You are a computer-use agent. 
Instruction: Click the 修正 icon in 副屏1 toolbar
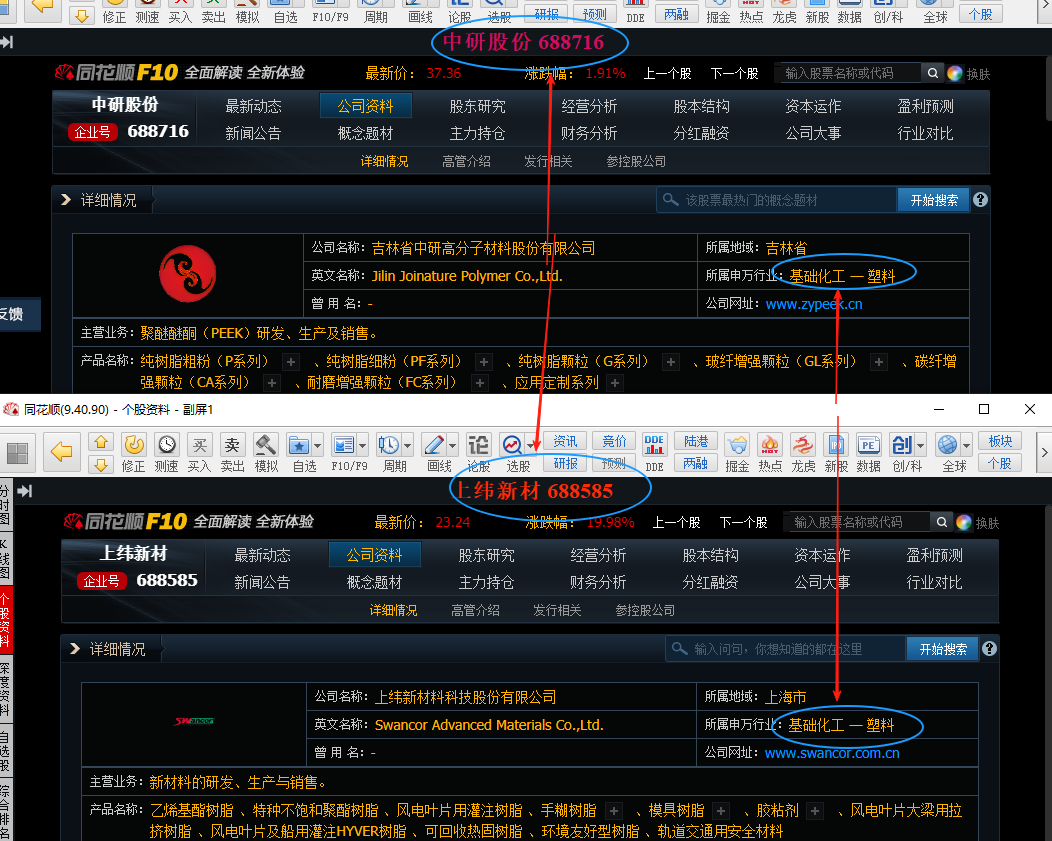[x=134, y=445]
